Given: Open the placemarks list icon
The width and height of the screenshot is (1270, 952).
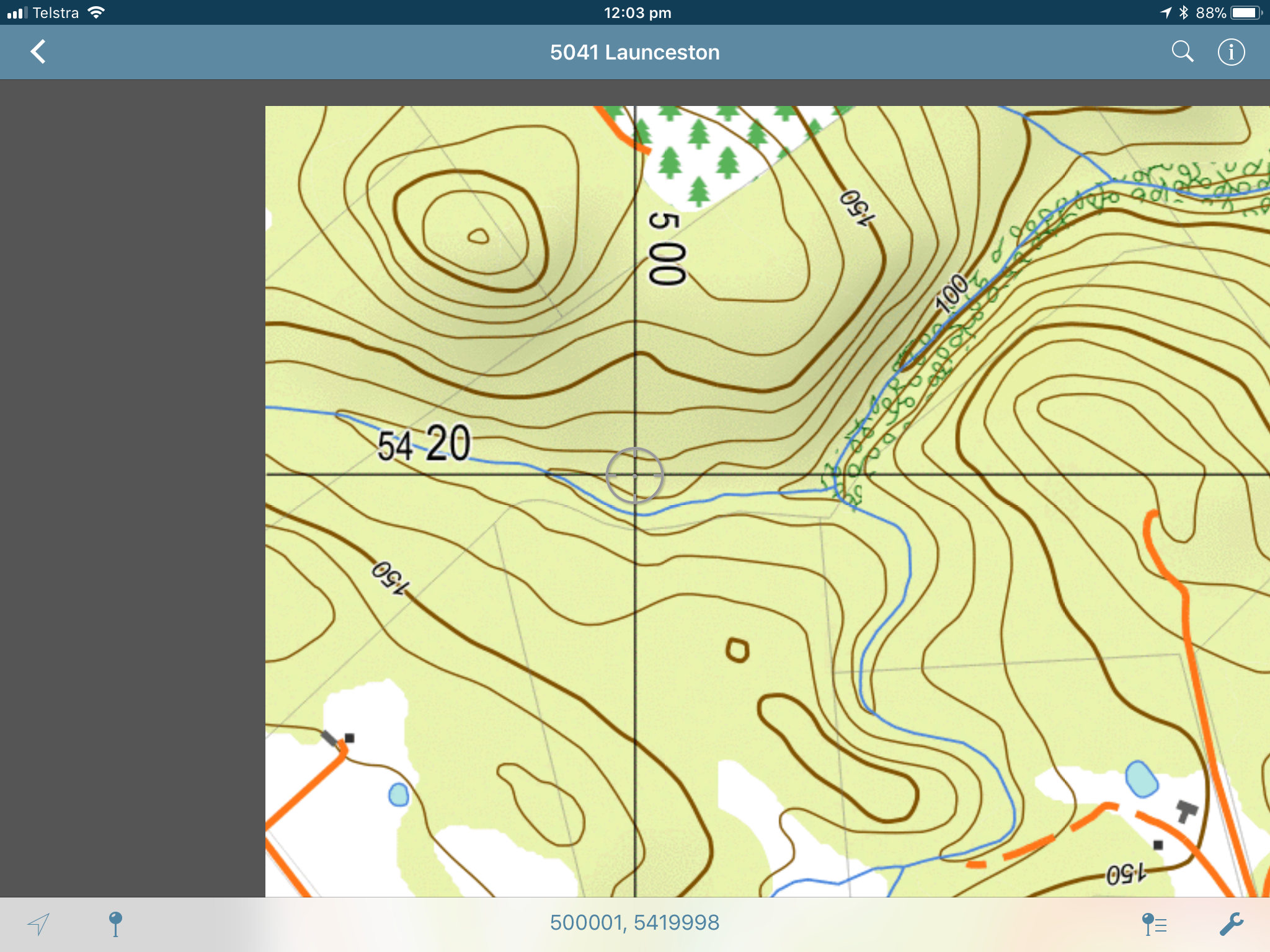Looking at the screenshot, I should pyautogui.click(x=1153, y=924).
